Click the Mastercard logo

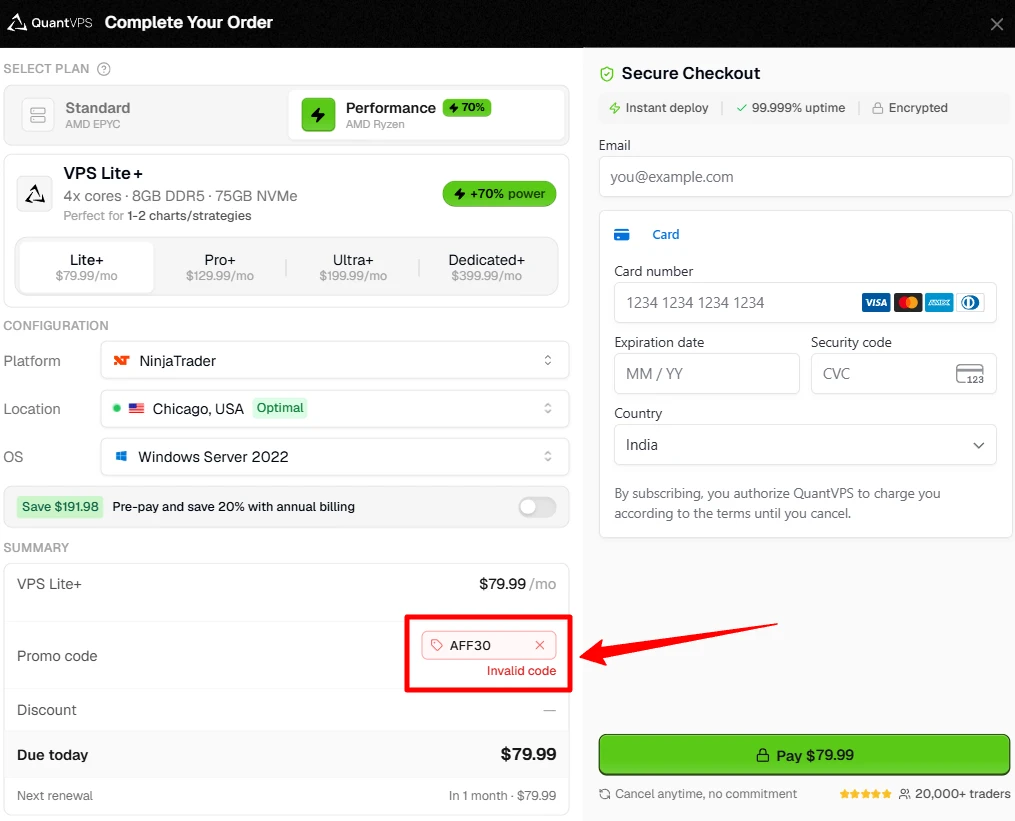point(908,302)
